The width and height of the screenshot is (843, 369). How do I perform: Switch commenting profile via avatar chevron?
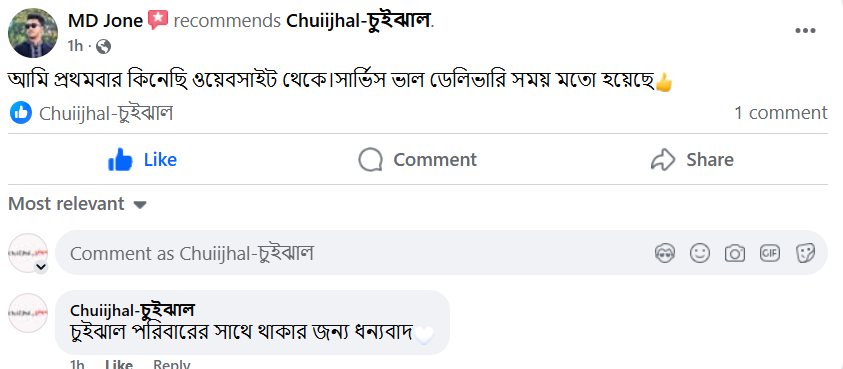tap(41, 267)
